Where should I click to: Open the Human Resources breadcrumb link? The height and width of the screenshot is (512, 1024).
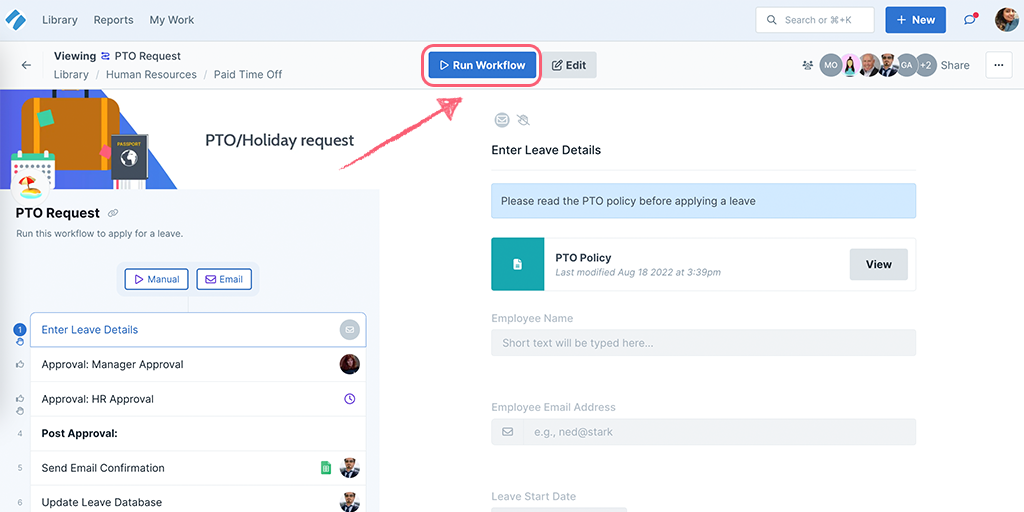click(x=151, y=74)
